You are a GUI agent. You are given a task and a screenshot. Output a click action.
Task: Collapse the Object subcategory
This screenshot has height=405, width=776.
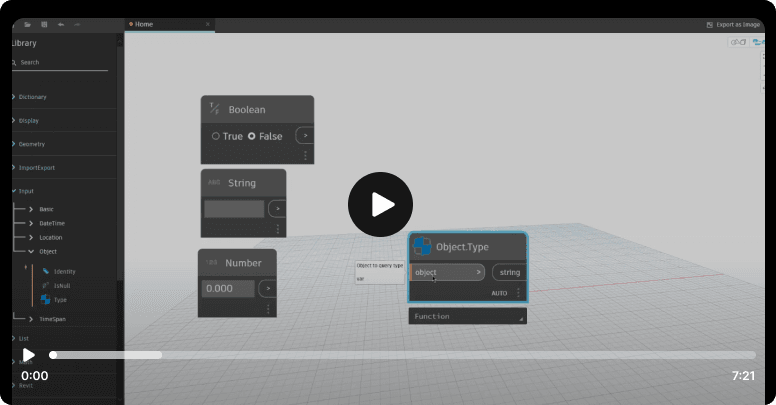pyautogui.click(x=43, y=252)
